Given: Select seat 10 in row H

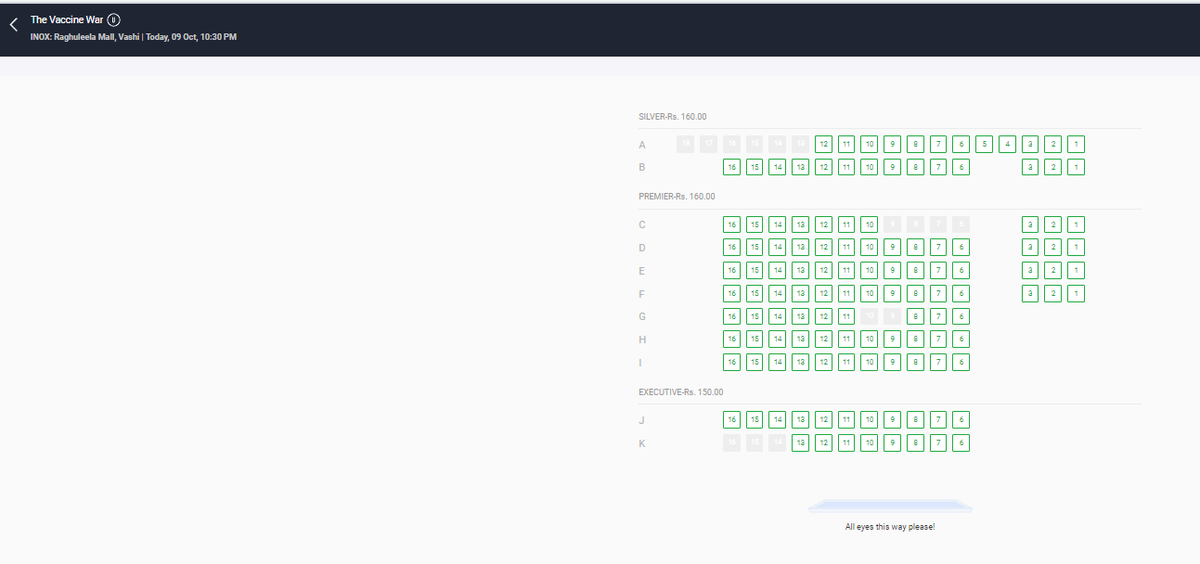Looking at the screenshot, I should coord(870,339).
